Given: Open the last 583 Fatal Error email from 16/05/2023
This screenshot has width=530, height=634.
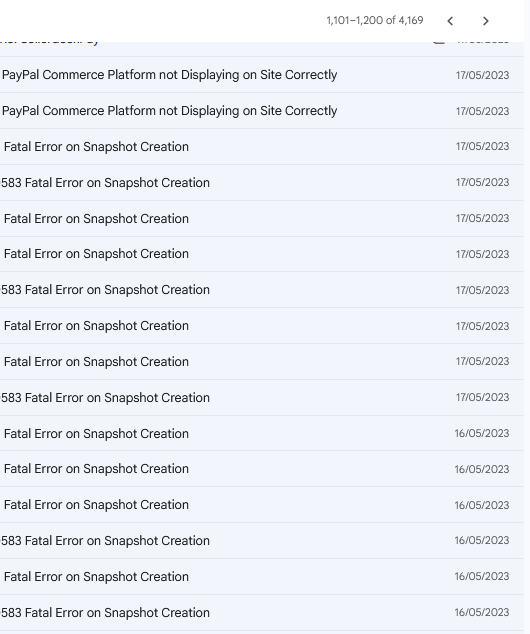Looking at the screenshot, I should 262,613.
